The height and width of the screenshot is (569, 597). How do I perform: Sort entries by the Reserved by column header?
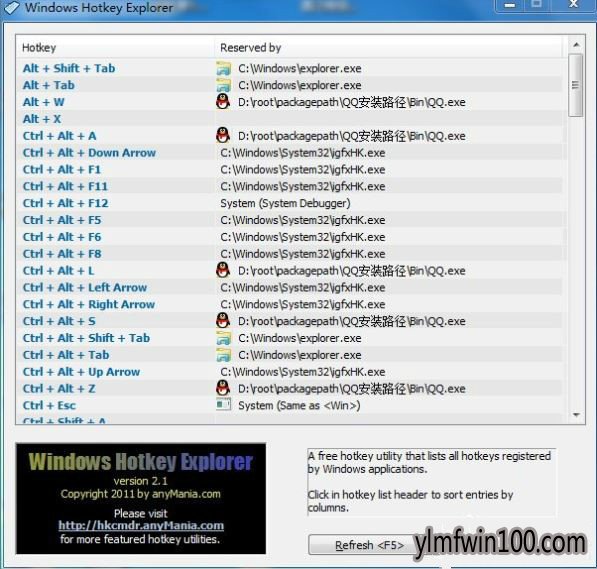click(x=388, y=48)
